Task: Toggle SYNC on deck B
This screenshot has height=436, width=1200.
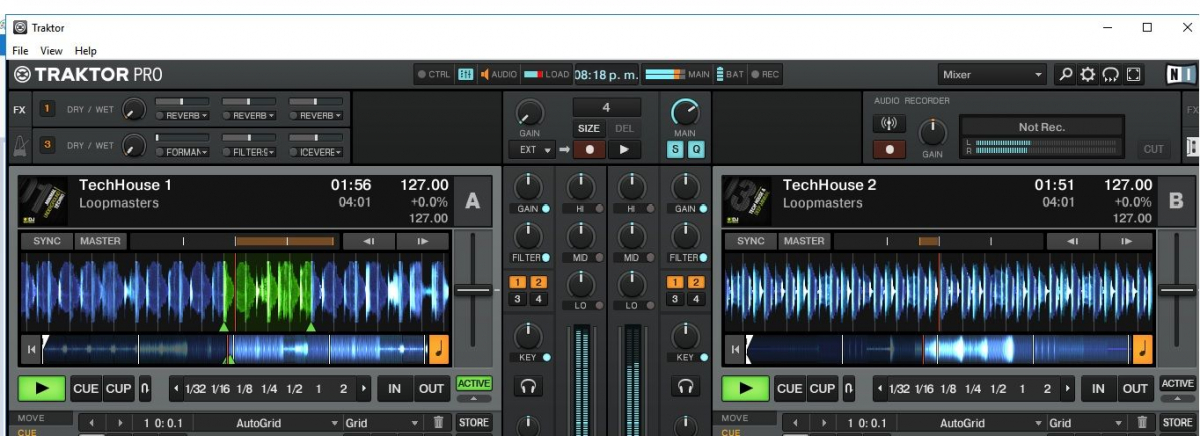Action: click(x=750, y=241)
